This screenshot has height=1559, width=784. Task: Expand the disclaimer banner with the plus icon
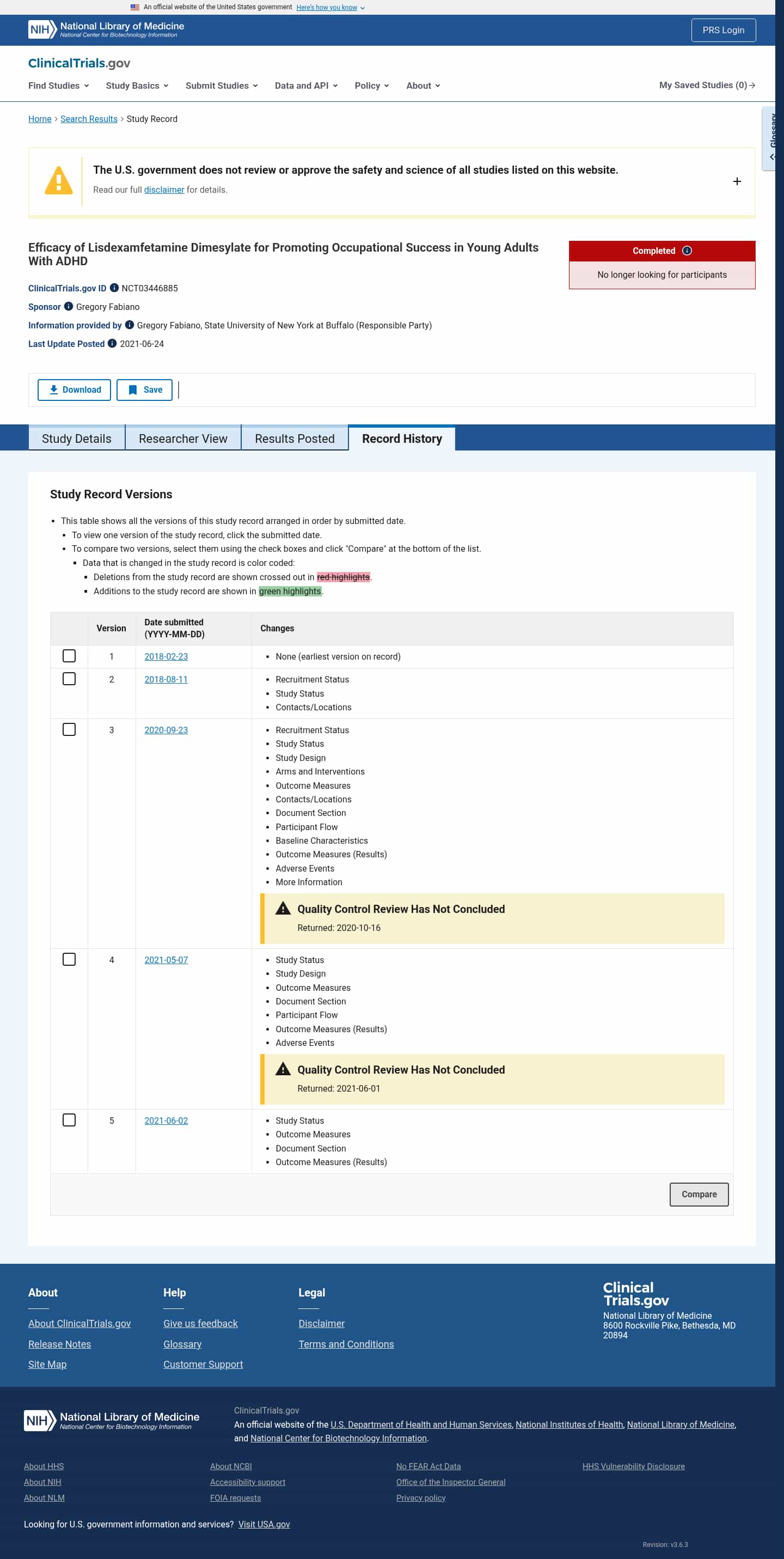[x=737, y=181]
